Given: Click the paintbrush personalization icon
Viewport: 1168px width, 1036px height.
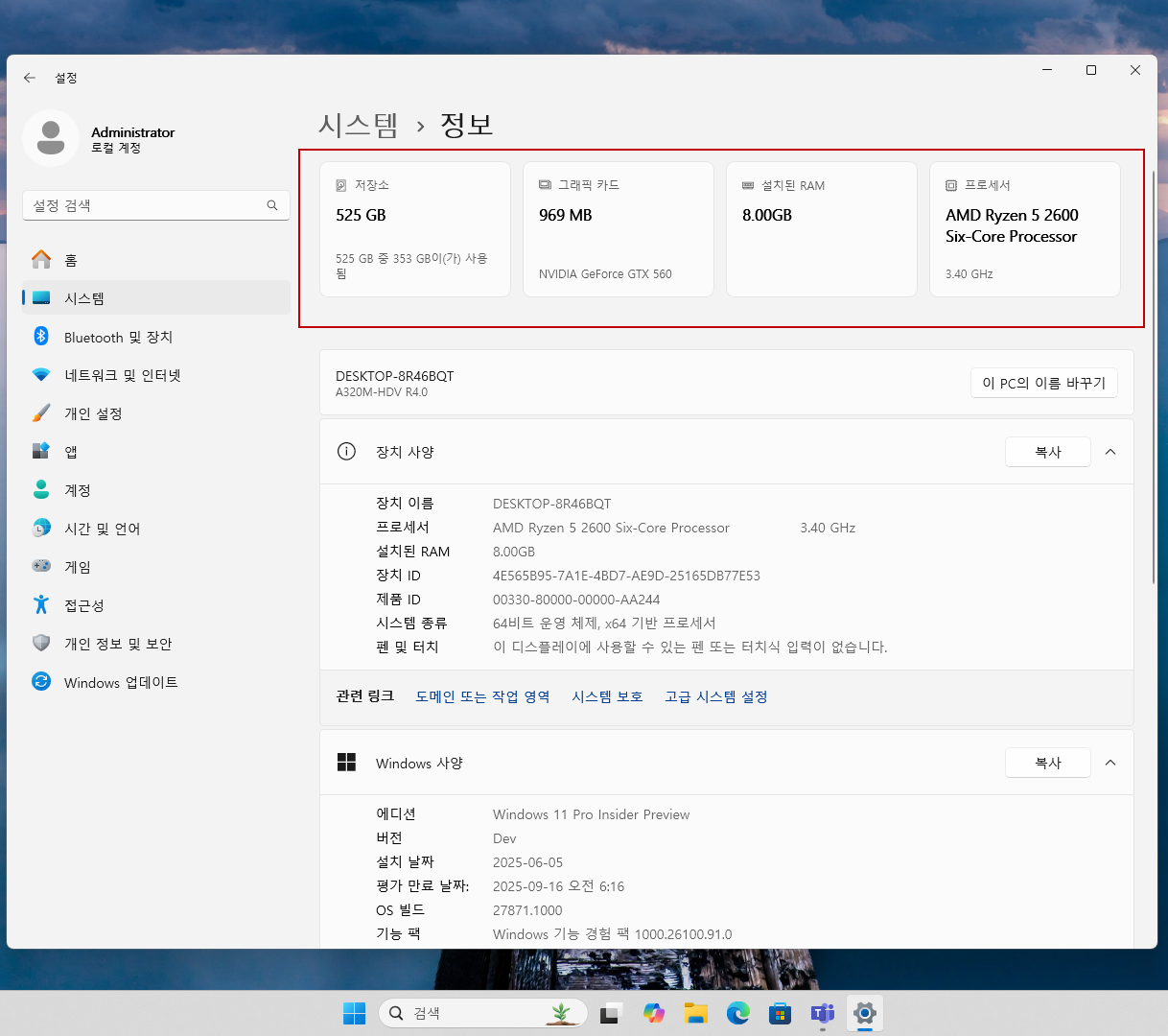Looking at the screenshot, I should [x=41, y=412].
